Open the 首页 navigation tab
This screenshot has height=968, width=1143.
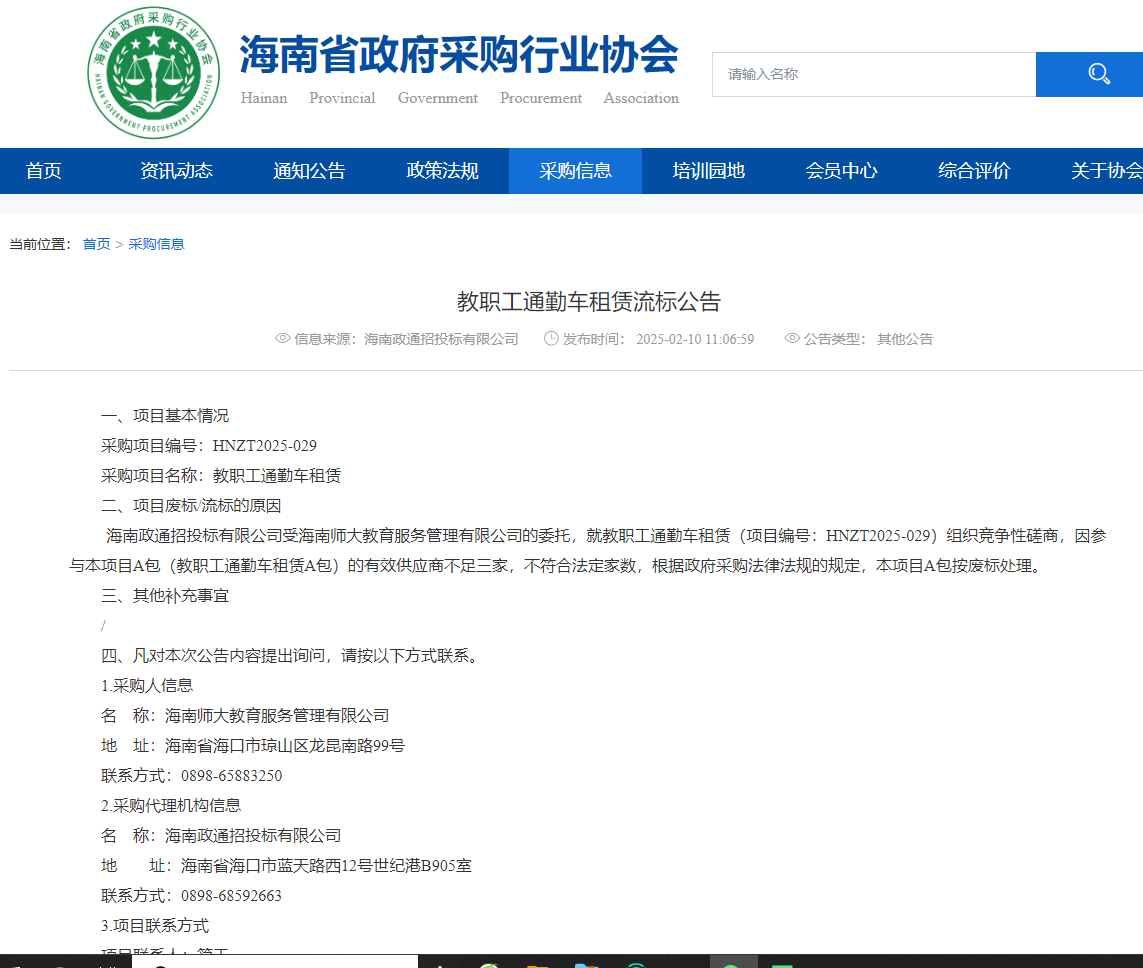pyautogui.click(x=44, y=171)
